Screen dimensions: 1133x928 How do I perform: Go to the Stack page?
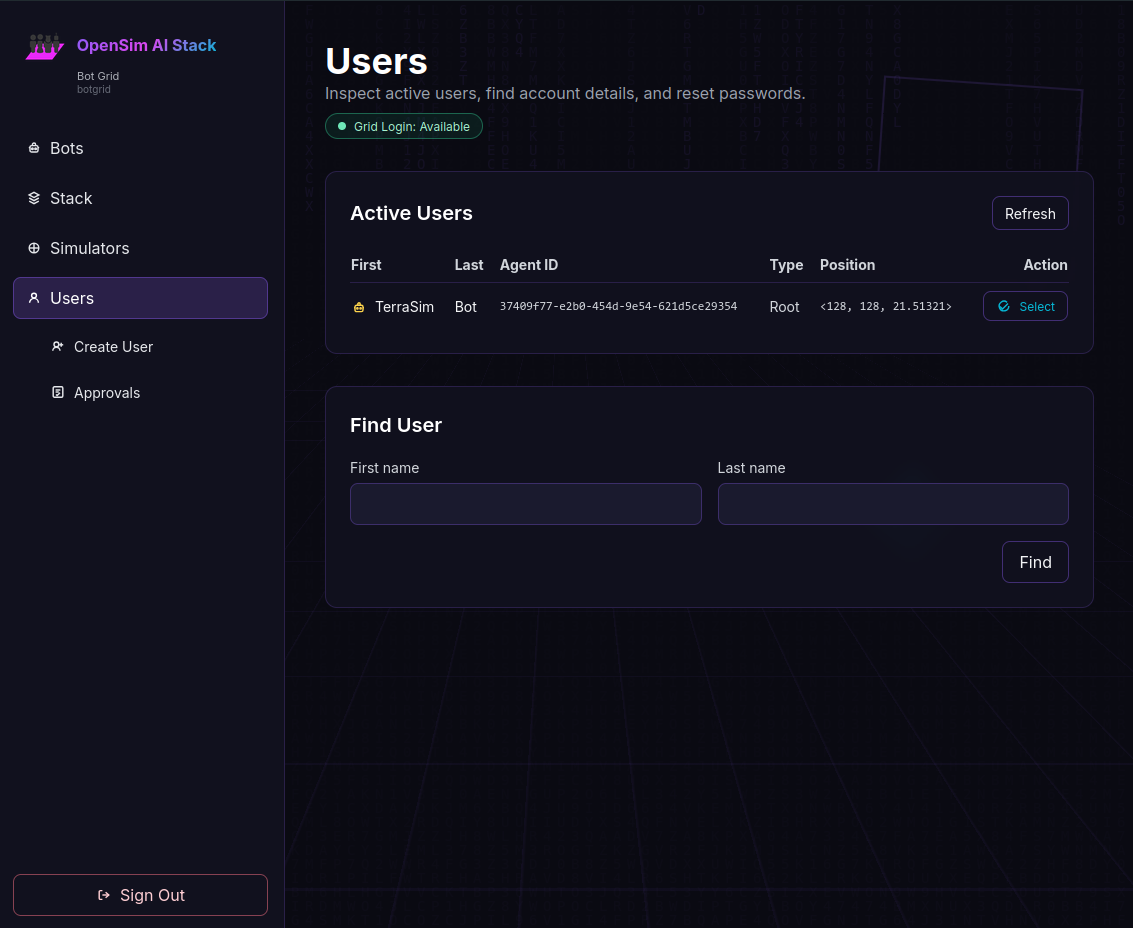click(x=140, y=198)
